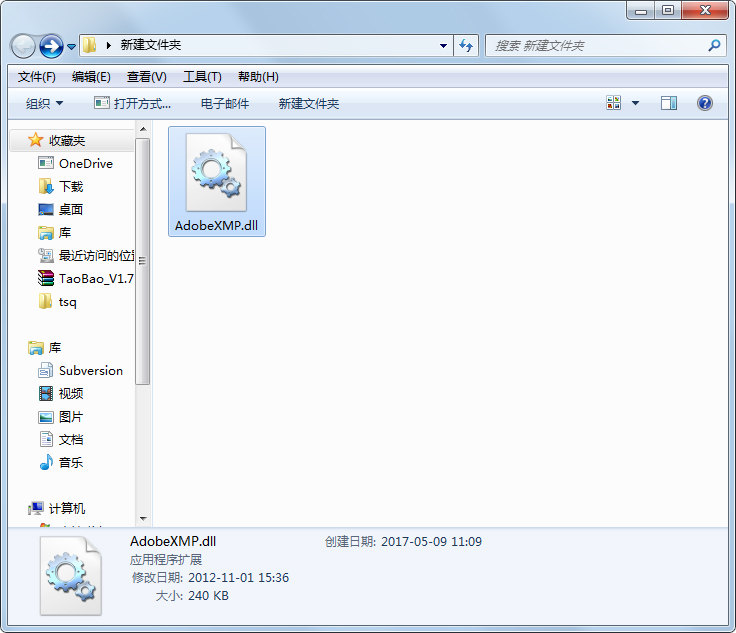
Task: Open the 组织 dropdown menu
Action: tap(44, 103)
